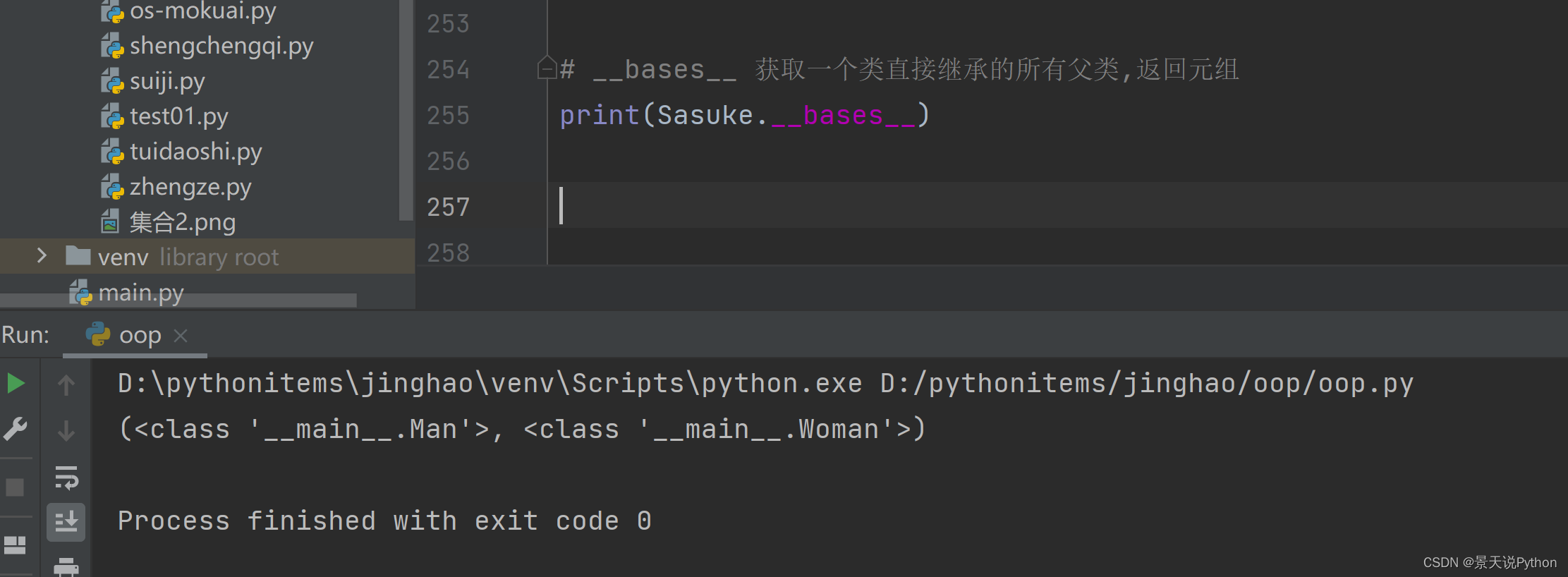The width and height of the screenshot is (1568, 577).
Task: Click the folder icon beside venv
Action: coord(78,255)
